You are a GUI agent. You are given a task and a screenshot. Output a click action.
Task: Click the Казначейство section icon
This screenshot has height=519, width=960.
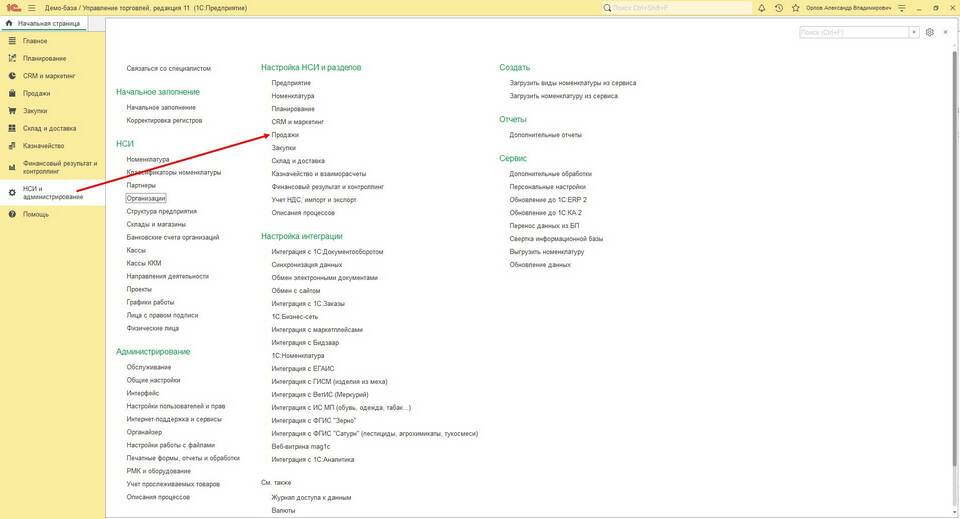click(12, 146)
